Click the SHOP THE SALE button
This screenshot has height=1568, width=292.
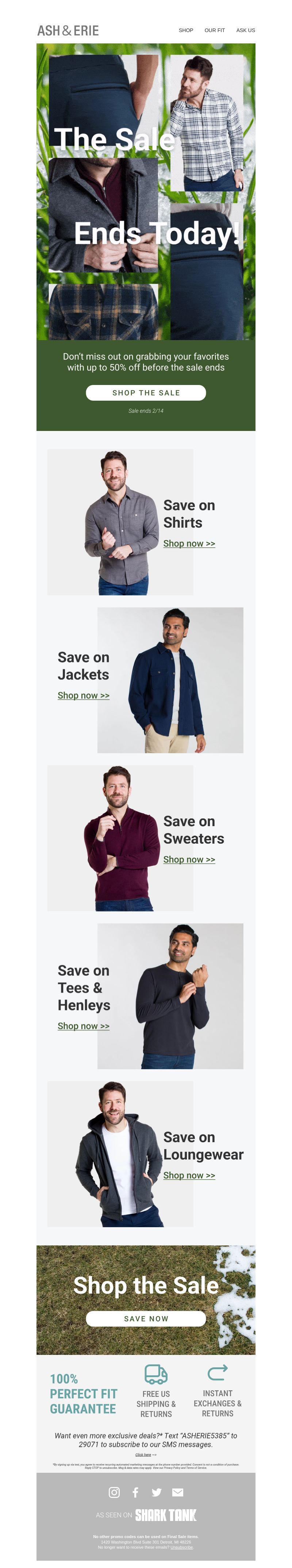click(146, 393)
